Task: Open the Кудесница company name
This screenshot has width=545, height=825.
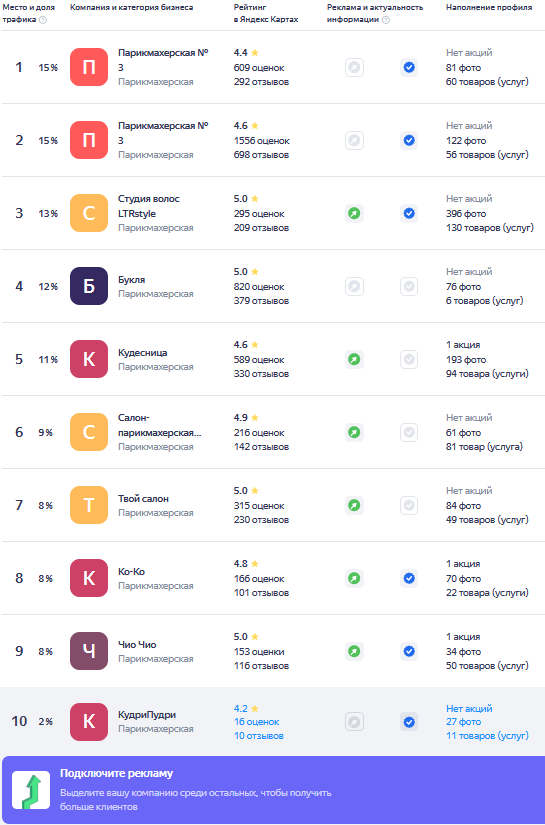Action: pos(143,353)
